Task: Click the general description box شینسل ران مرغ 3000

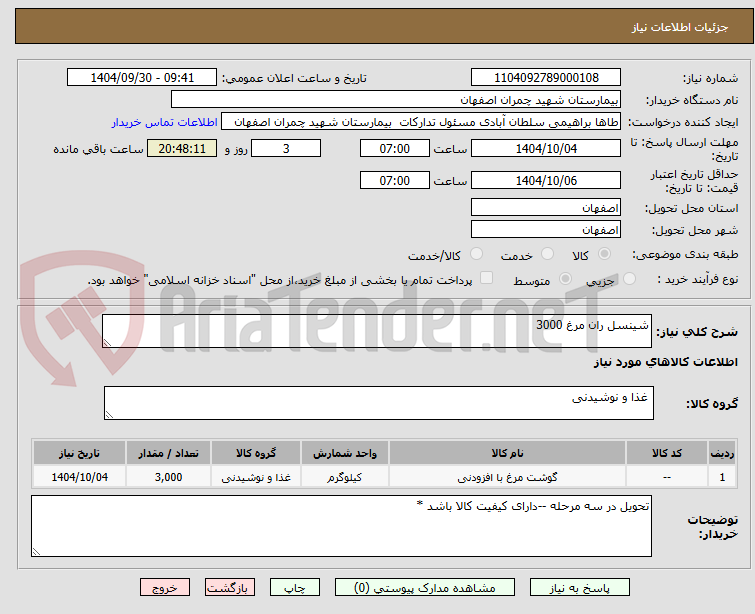Action: [x=377, y=331]
